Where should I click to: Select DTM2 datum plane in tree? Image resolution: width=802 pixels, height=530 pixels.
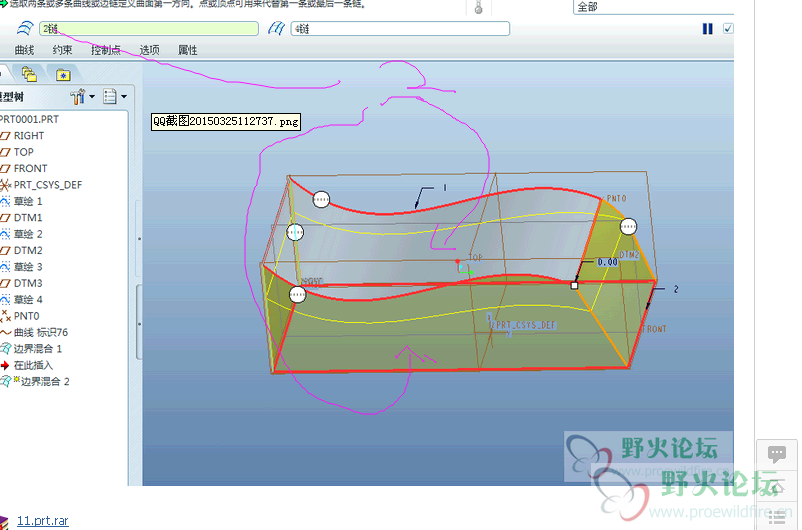tap(28, 250)
